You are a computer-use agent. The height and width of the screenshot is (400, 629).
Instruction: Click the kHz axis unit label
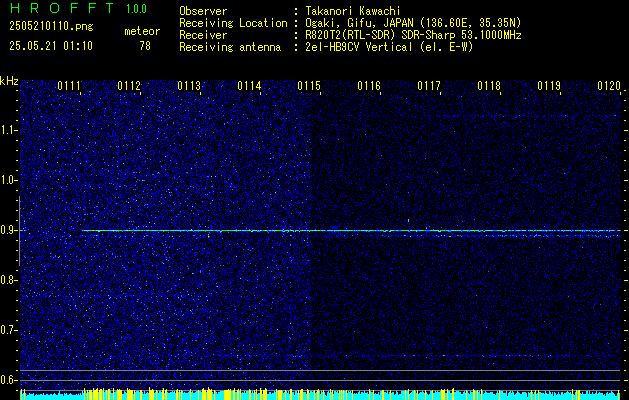tap(9, 81)
